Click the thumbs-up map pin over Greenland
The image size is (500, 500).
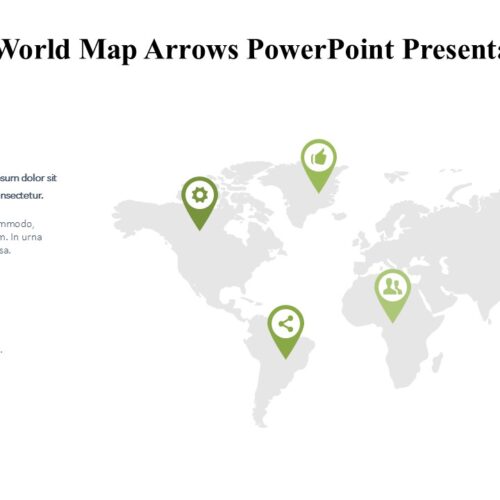[319, 166]
